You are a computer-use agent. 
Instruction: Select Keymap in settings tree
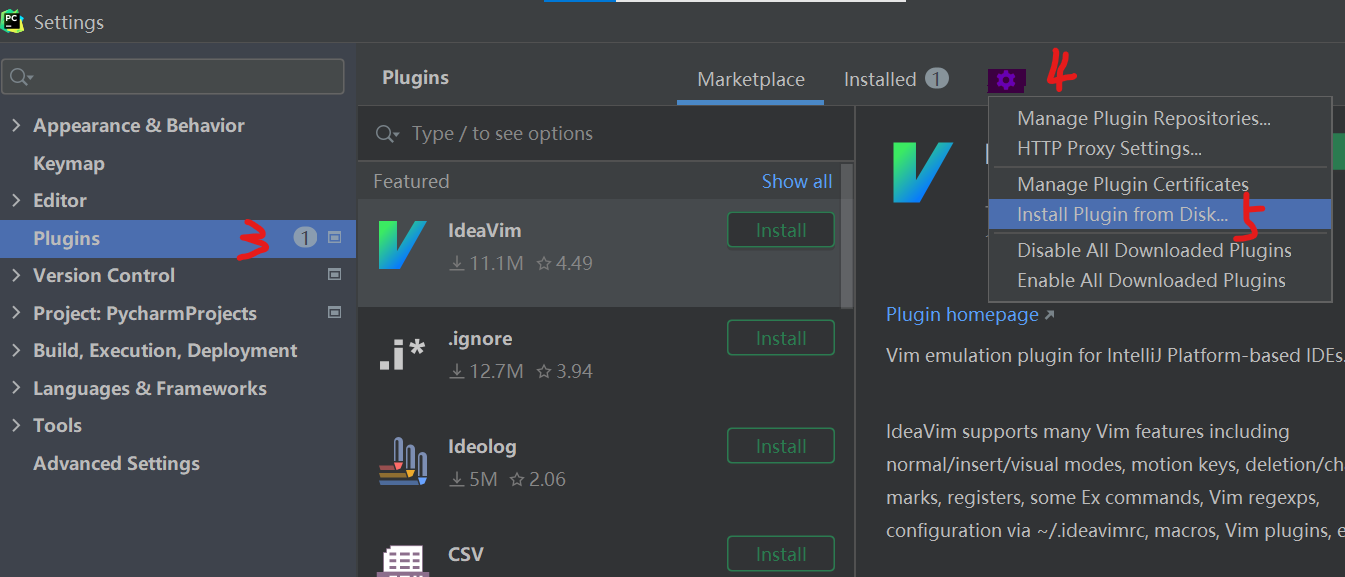[x=68, y=163]
